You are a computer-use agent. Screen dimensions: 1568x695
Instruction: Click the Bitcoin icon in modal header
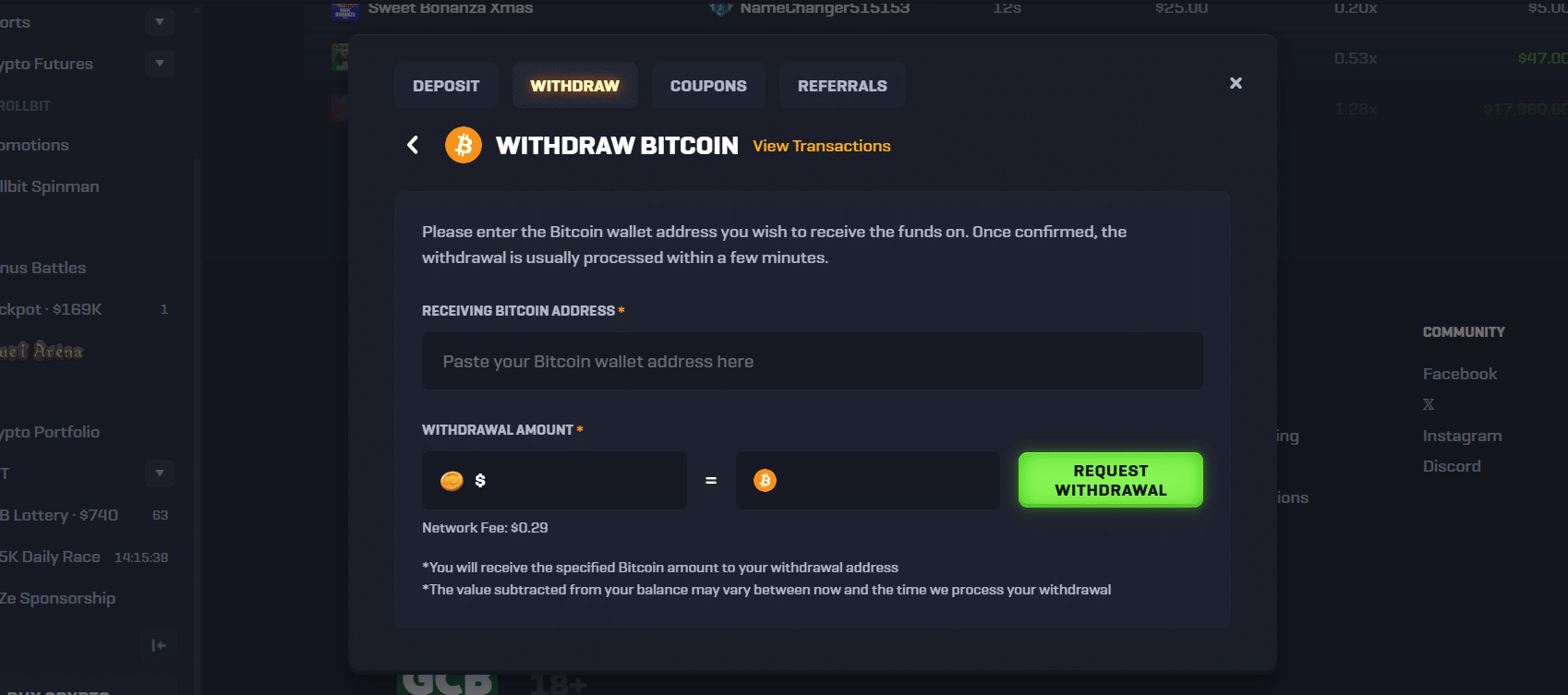click(x=463, y=145)
